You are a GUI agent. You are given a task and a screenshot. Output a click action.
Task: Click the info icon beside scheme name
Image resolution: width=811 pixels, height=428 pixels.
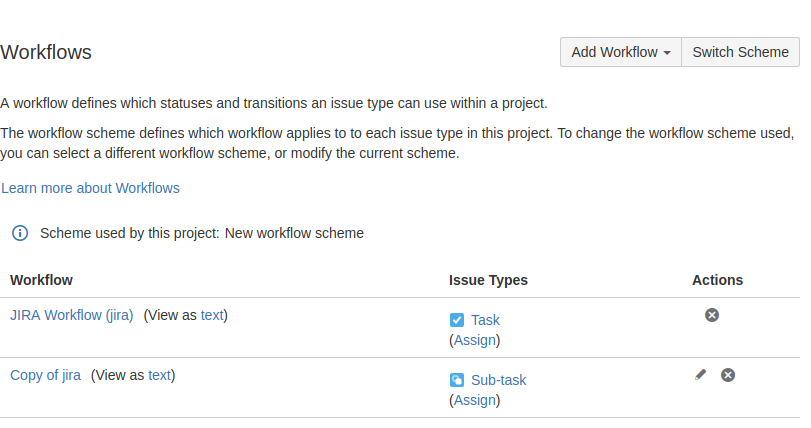[20, 233]
